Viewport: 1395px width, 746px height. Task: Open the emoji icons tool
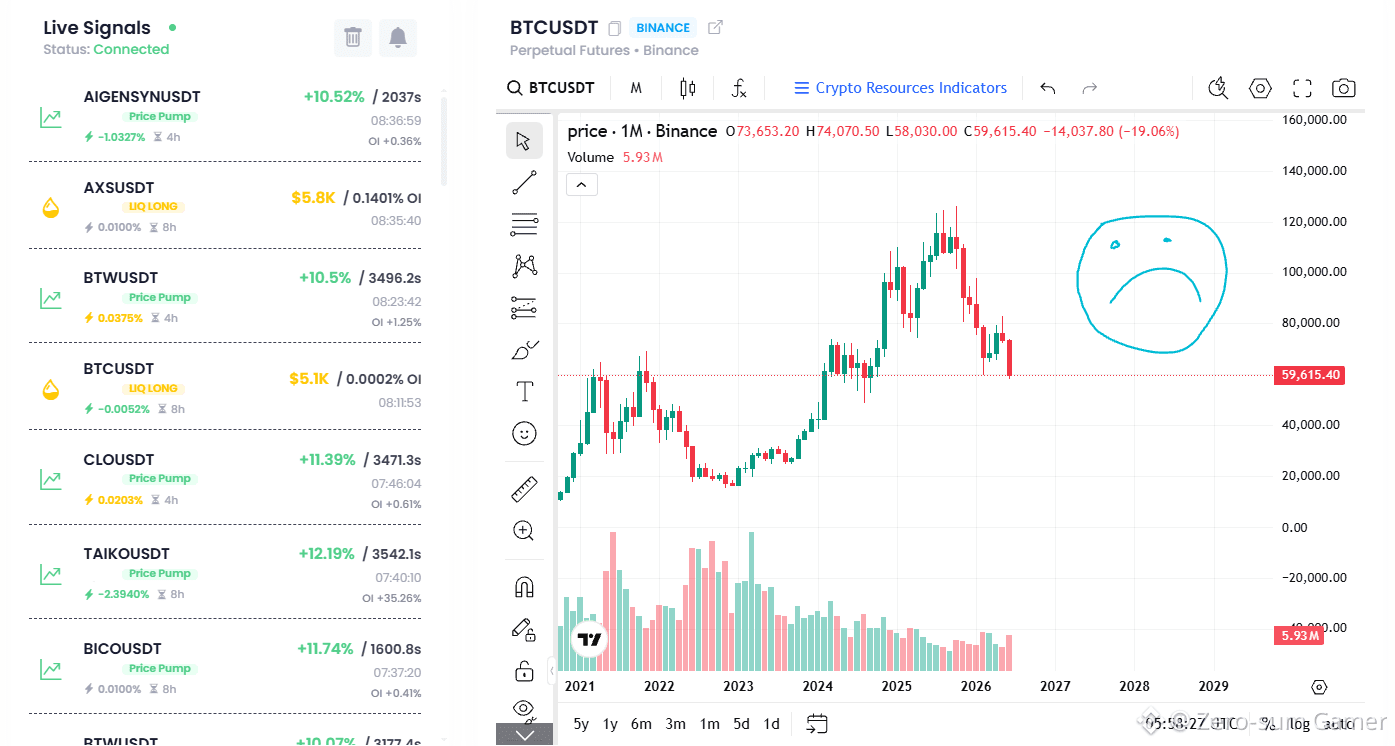(524, 433)
